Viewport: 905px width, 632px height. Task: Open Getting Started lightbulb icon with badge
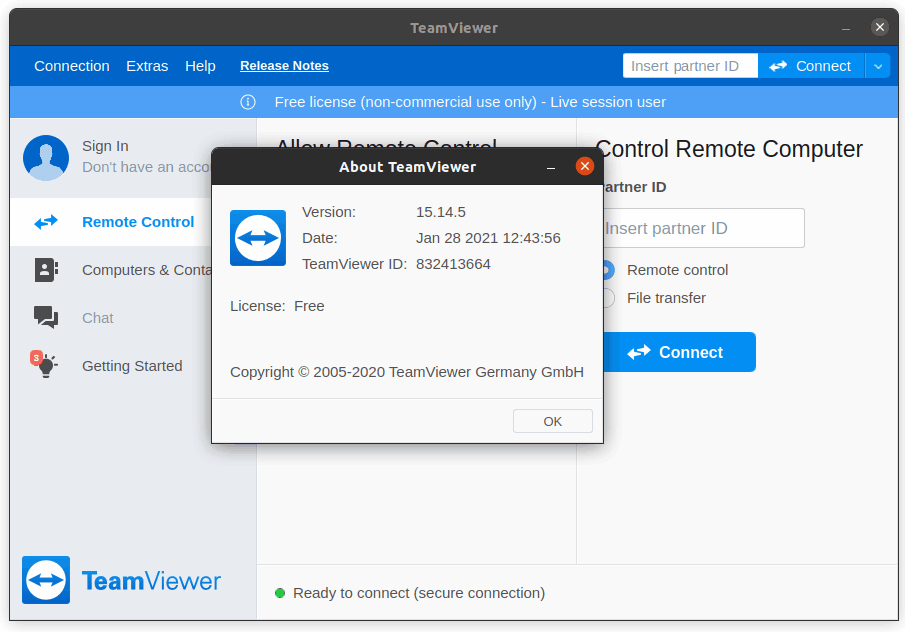44,365
